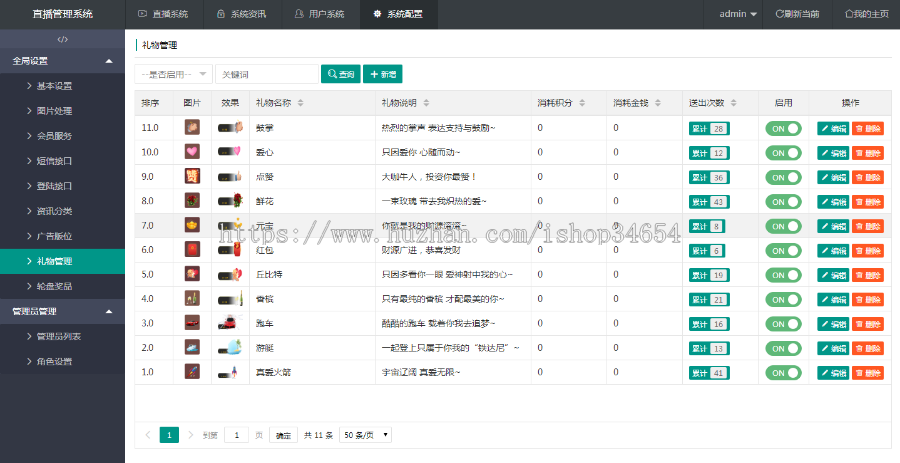Sort by 消耗金钱 column arrows
Screen dimensions: 900x463
(x=658, y=103)
